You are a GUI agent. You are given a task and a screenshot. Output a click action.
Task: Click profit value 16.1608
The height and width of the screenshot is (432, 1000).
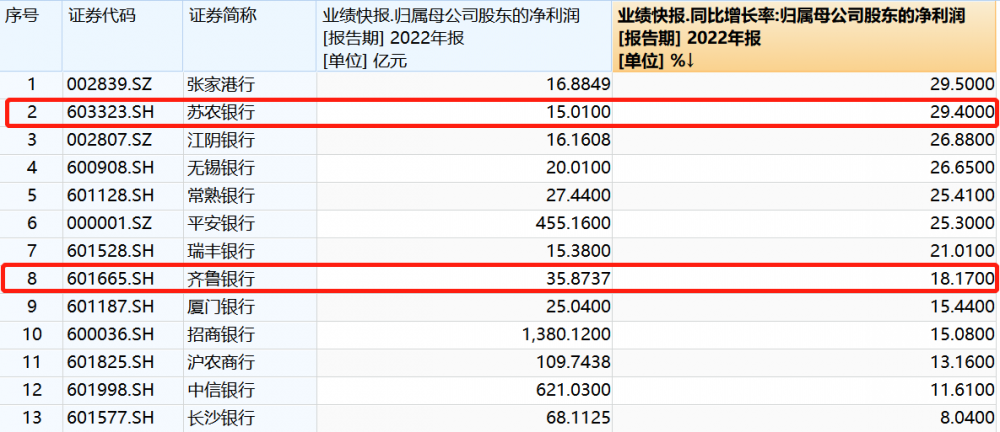580,140
